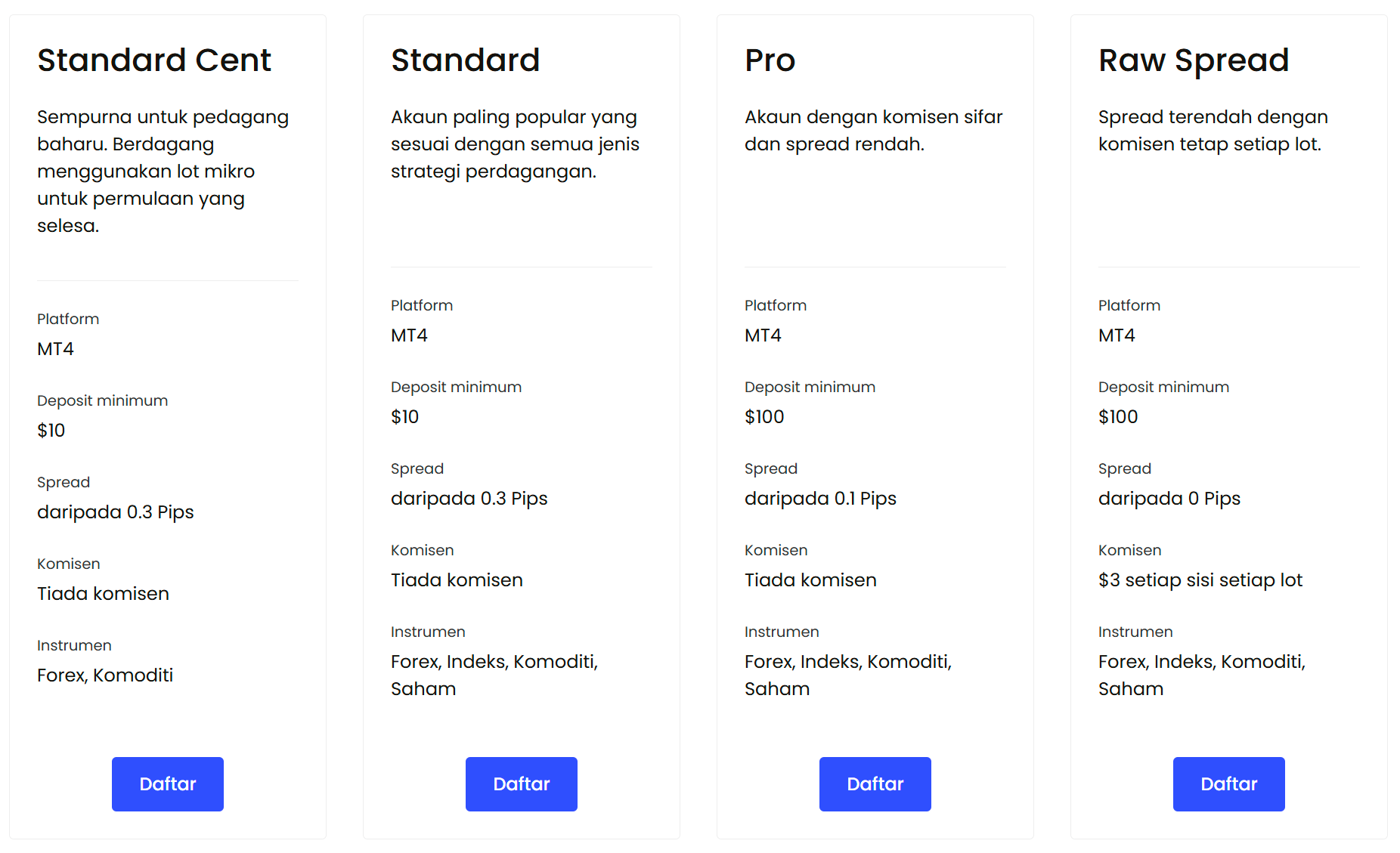Image resolution: width=1400 pixels, height=853 pixels.
Task: Click Raw Spread description 'Spread terendah dengan'
Action: 1213,117
